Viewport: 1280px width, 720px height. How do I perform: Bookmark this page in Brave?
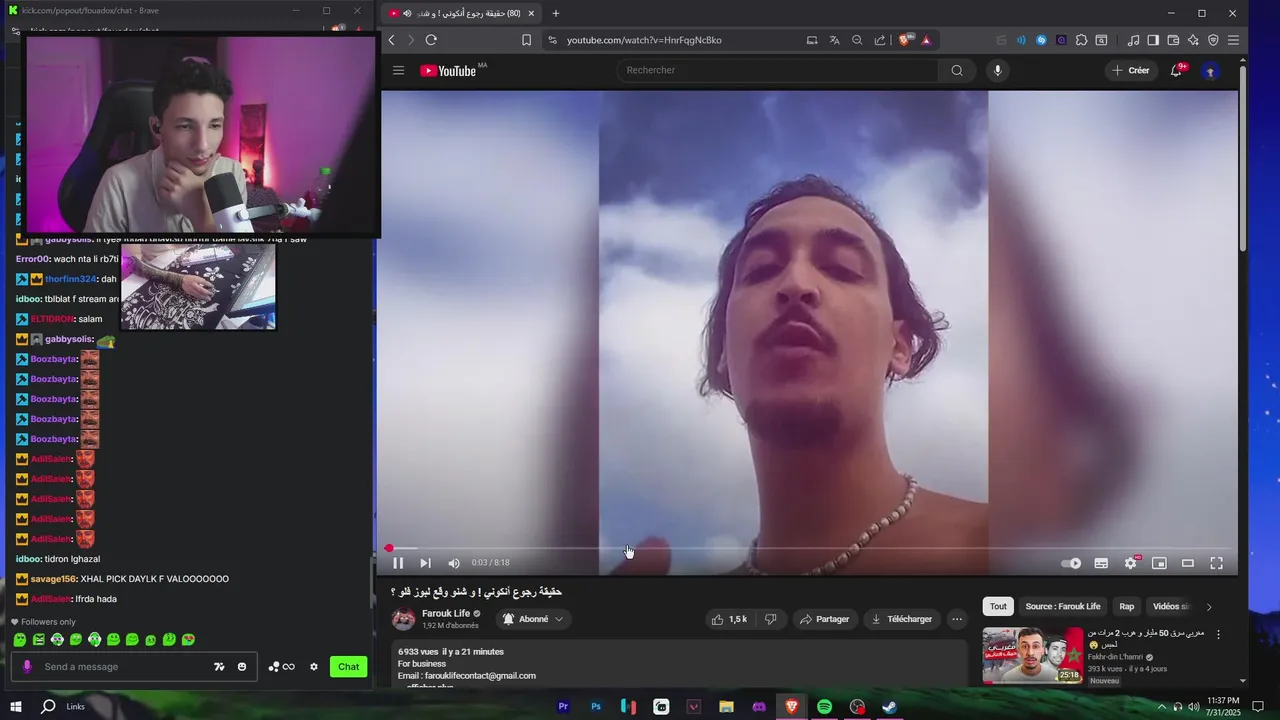[x=526, y=40]
